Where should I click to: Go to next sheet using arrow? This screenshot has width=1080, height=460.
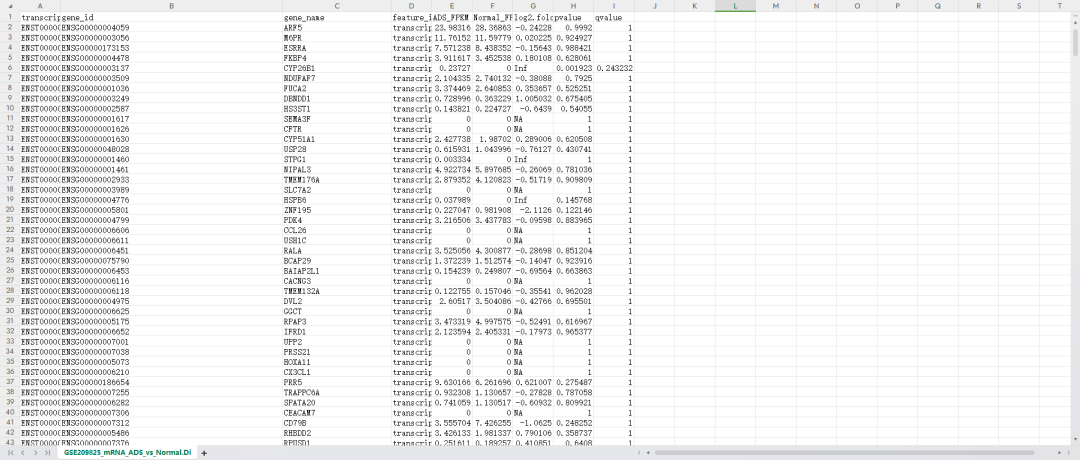35,453
